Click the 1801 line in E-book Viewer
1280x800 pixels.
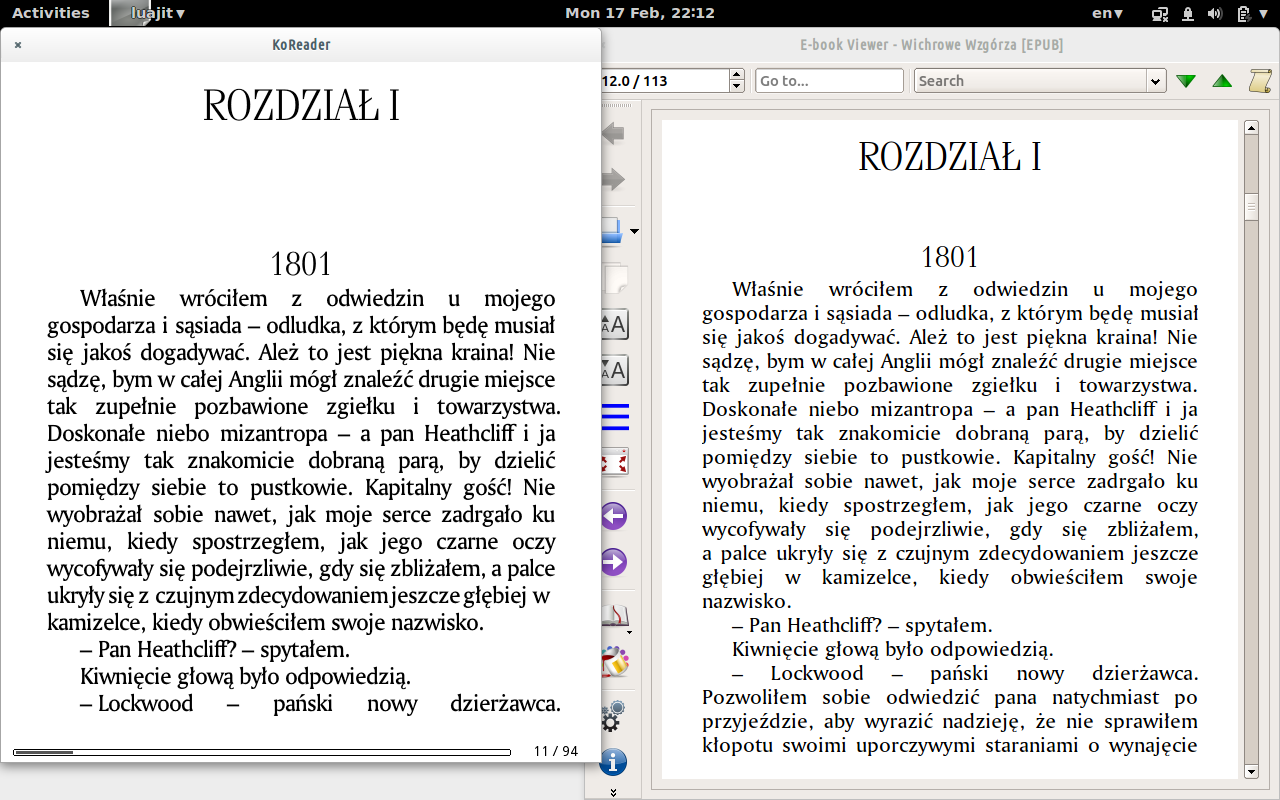(x=950, y=257)
